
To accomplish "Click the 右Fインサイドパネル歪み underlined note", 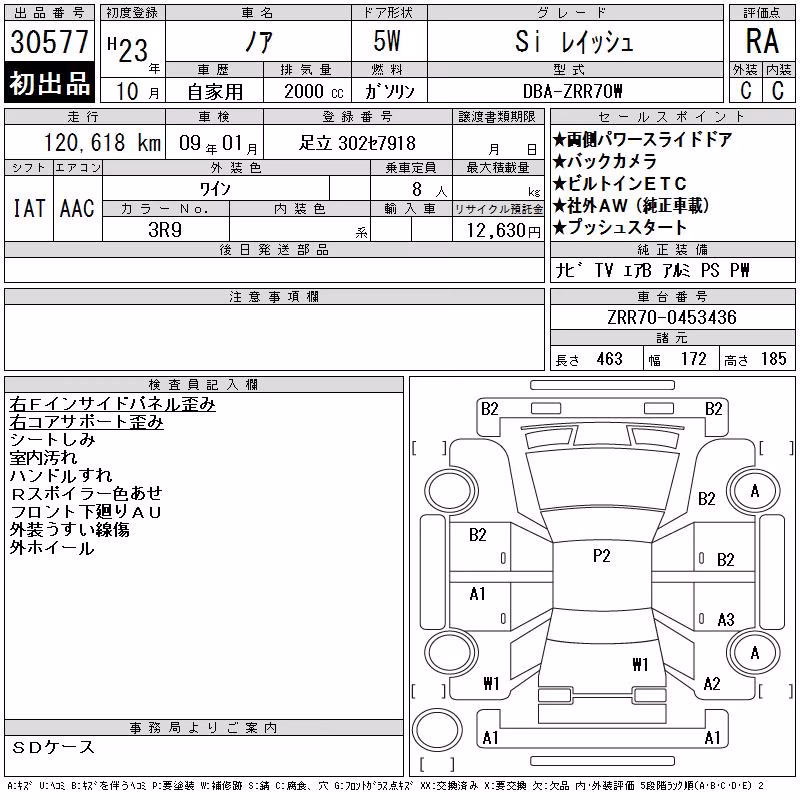I will [112, 404].
